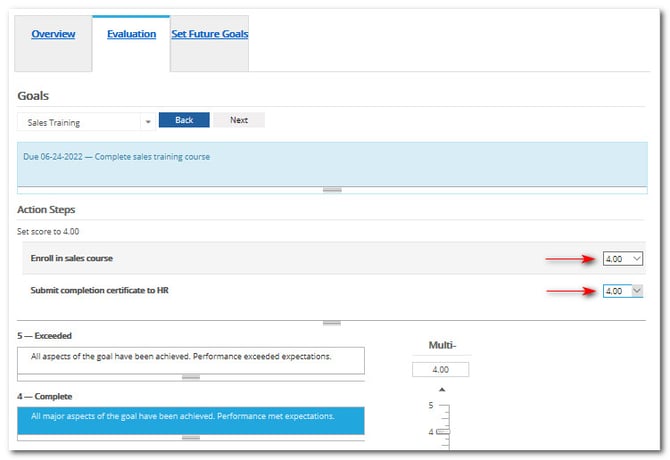Click resize grip under the Exceeded description
This screenshot has width=670, height=460.
click(191, 377)
